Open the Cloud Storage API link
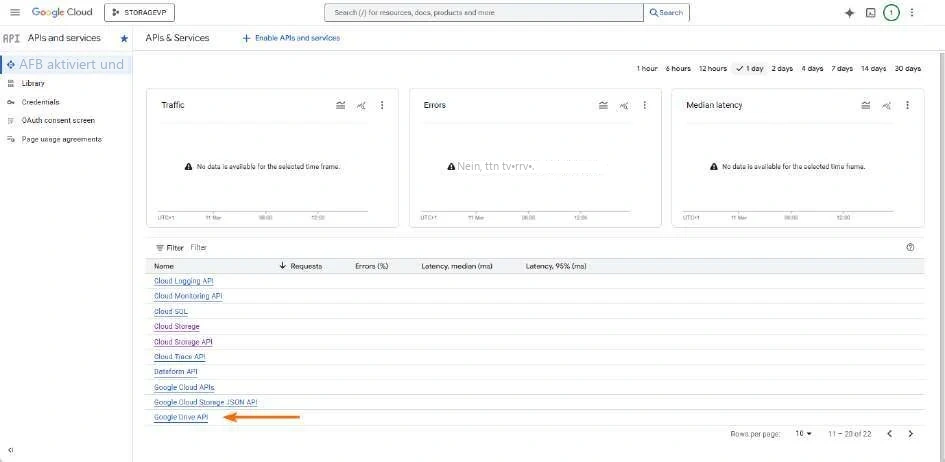Viewport: 945px width, 462px height. [x=183, y=342]
